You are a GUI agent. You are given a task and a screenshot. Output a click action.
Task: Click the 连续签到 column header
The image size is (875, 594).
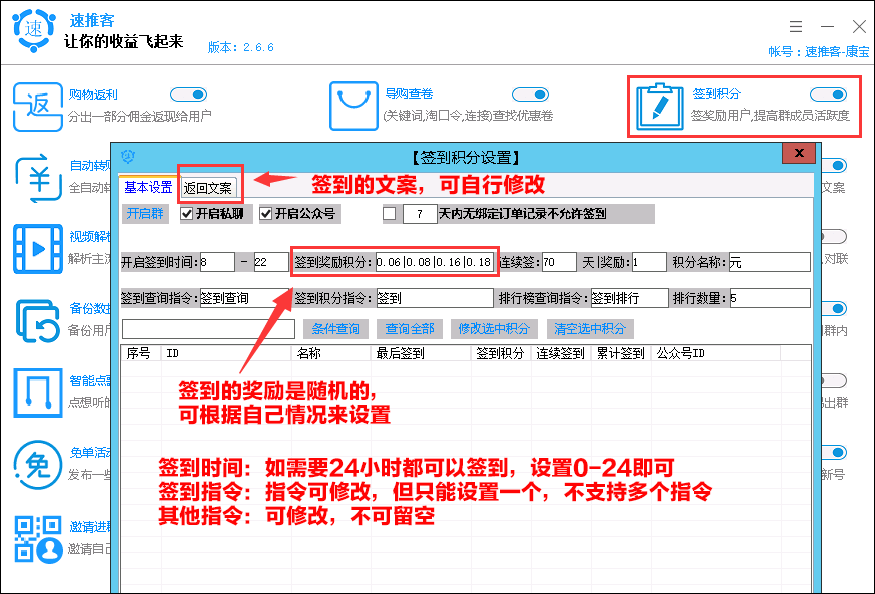(x=560, y=353)
